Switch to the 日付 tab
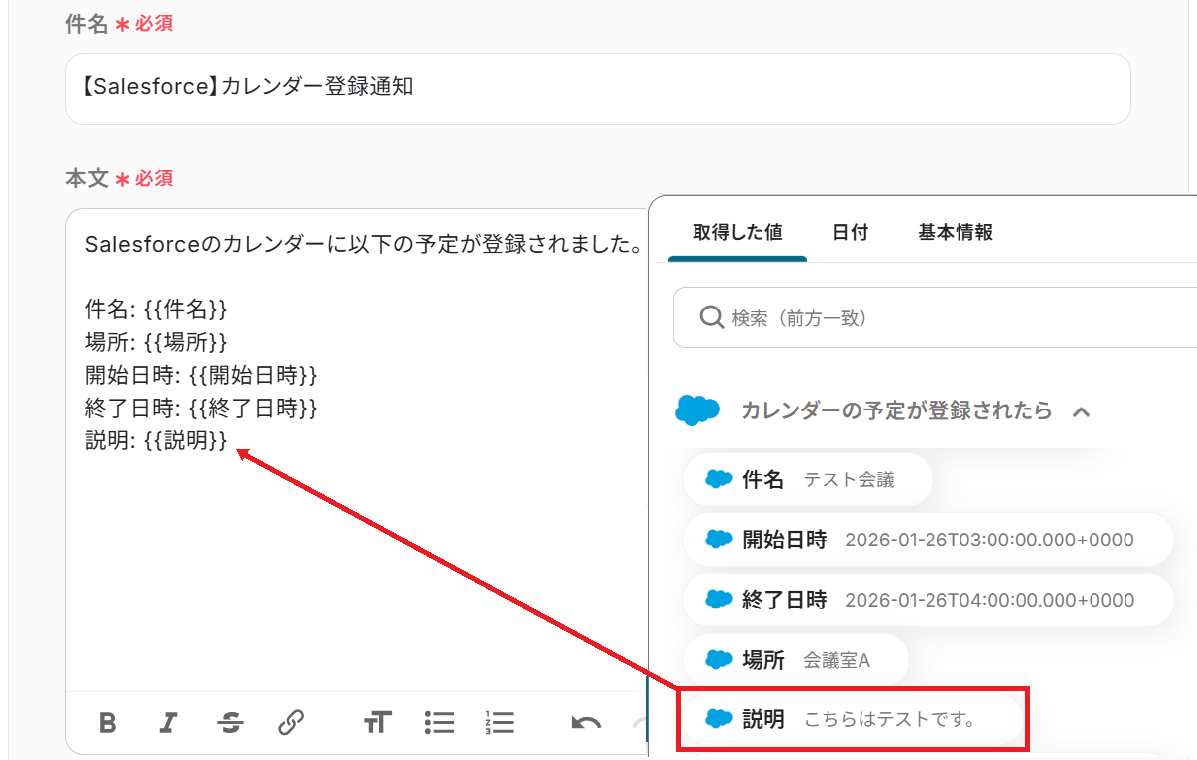The image size is (1197, 760). pos(850,232)
